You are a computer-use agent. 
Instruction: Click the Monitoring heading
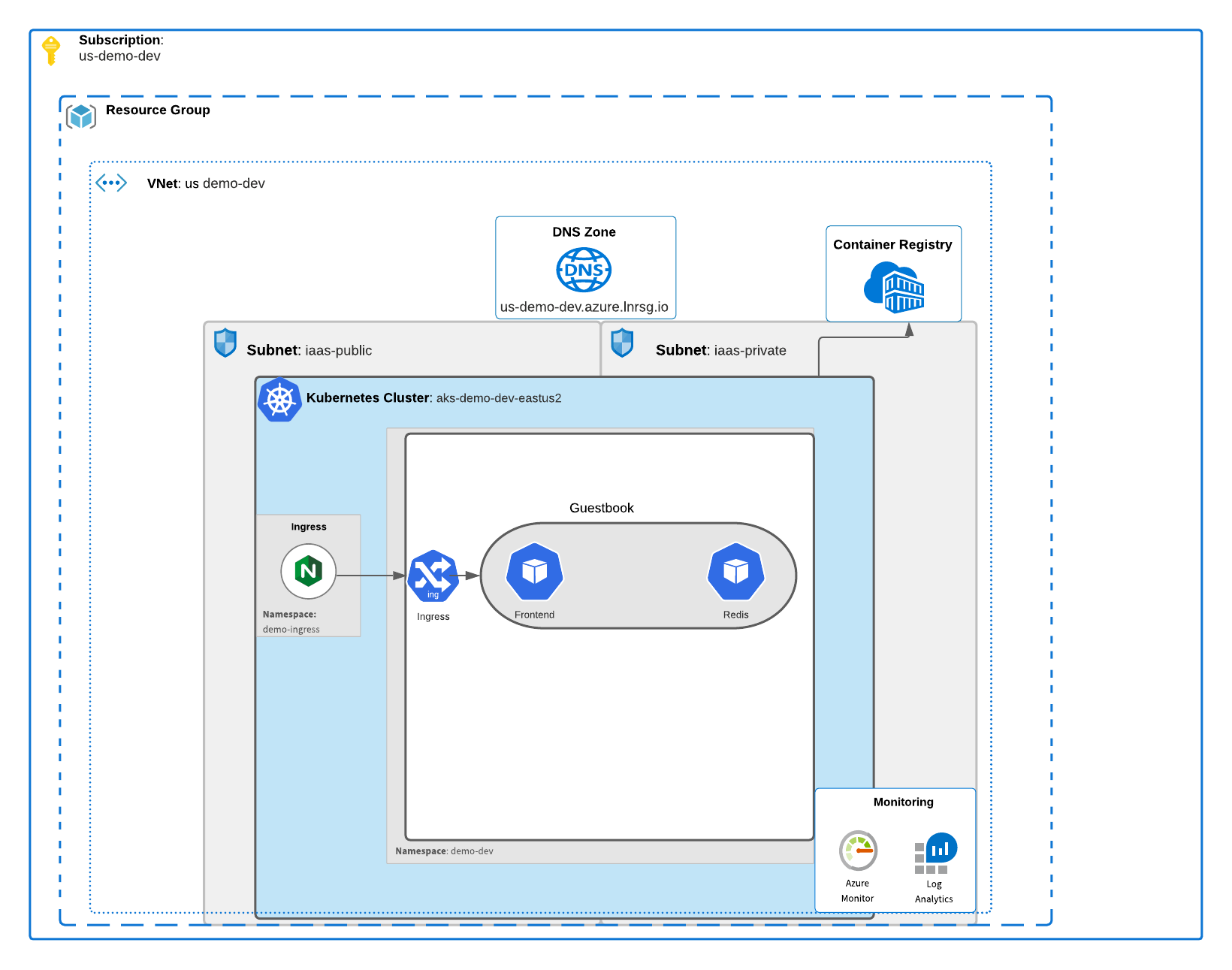pyautogui.click(x=904, y=802)
